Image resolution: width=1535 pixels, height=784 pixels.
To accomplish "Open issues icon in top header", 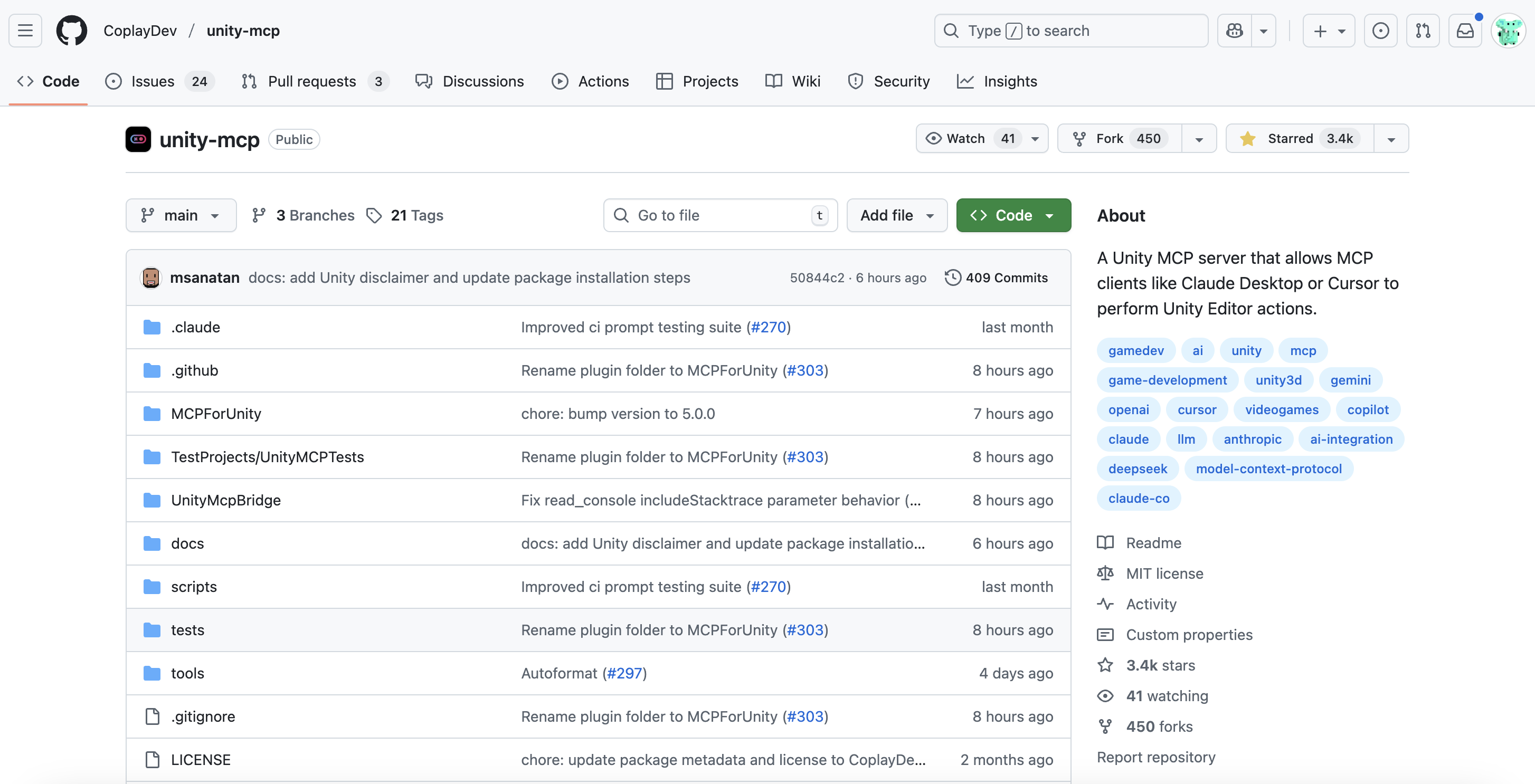I will tap(1380, 31).
